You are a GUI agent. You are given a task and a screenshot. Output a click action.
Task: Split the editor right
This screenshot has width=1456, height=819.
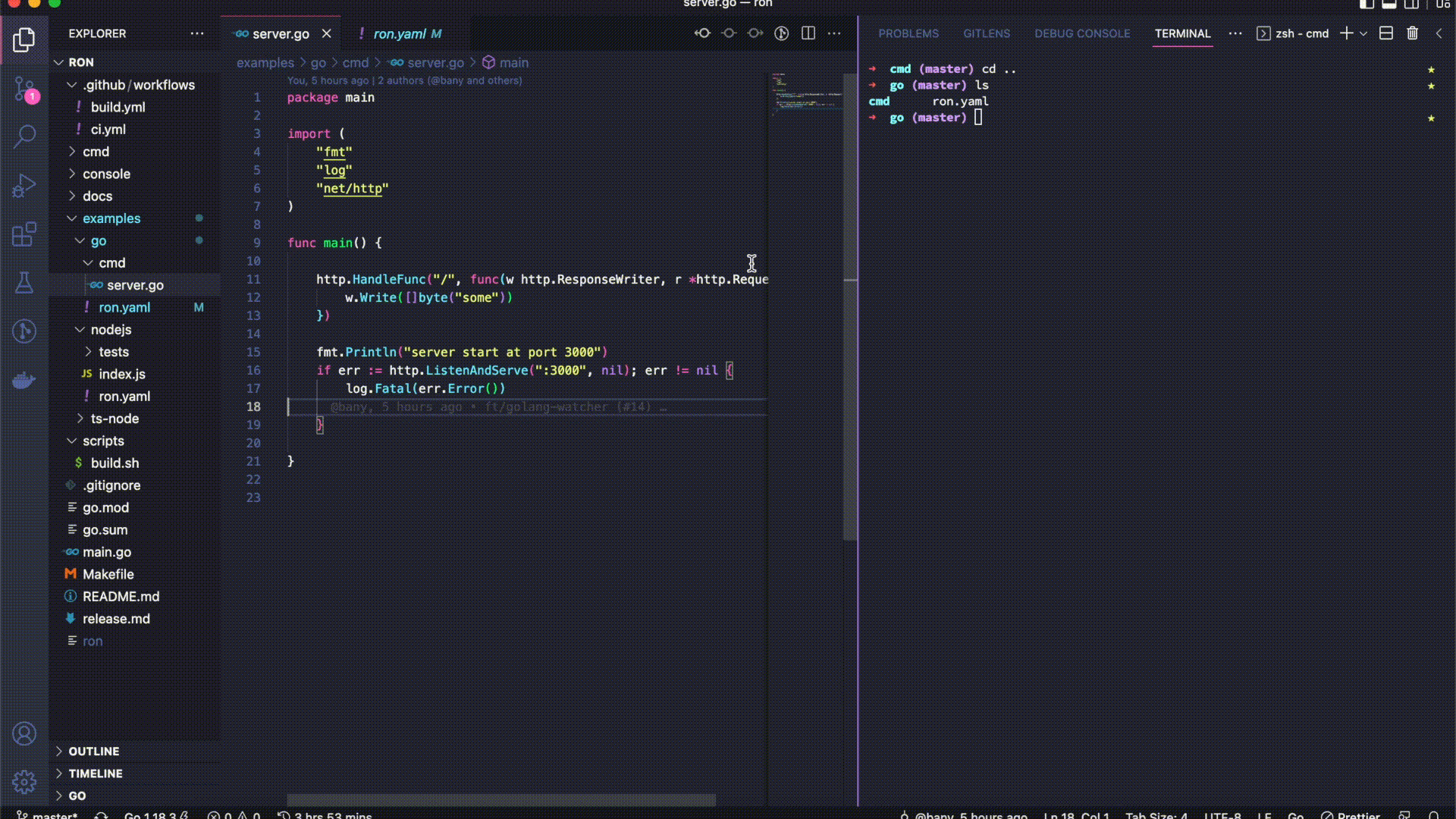coord(808,33)
